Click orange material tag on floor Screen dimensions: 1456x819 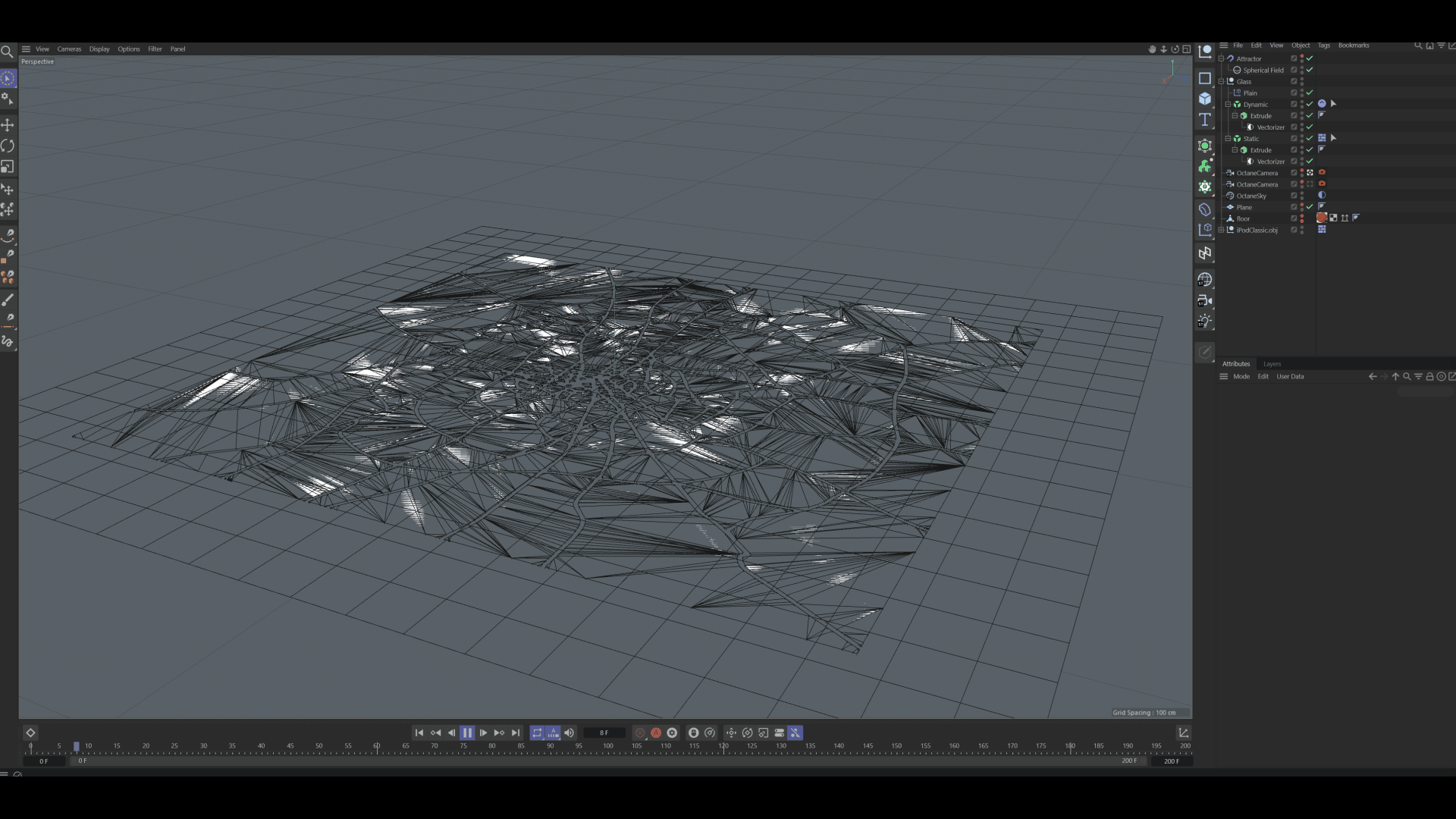(1322, 218)
